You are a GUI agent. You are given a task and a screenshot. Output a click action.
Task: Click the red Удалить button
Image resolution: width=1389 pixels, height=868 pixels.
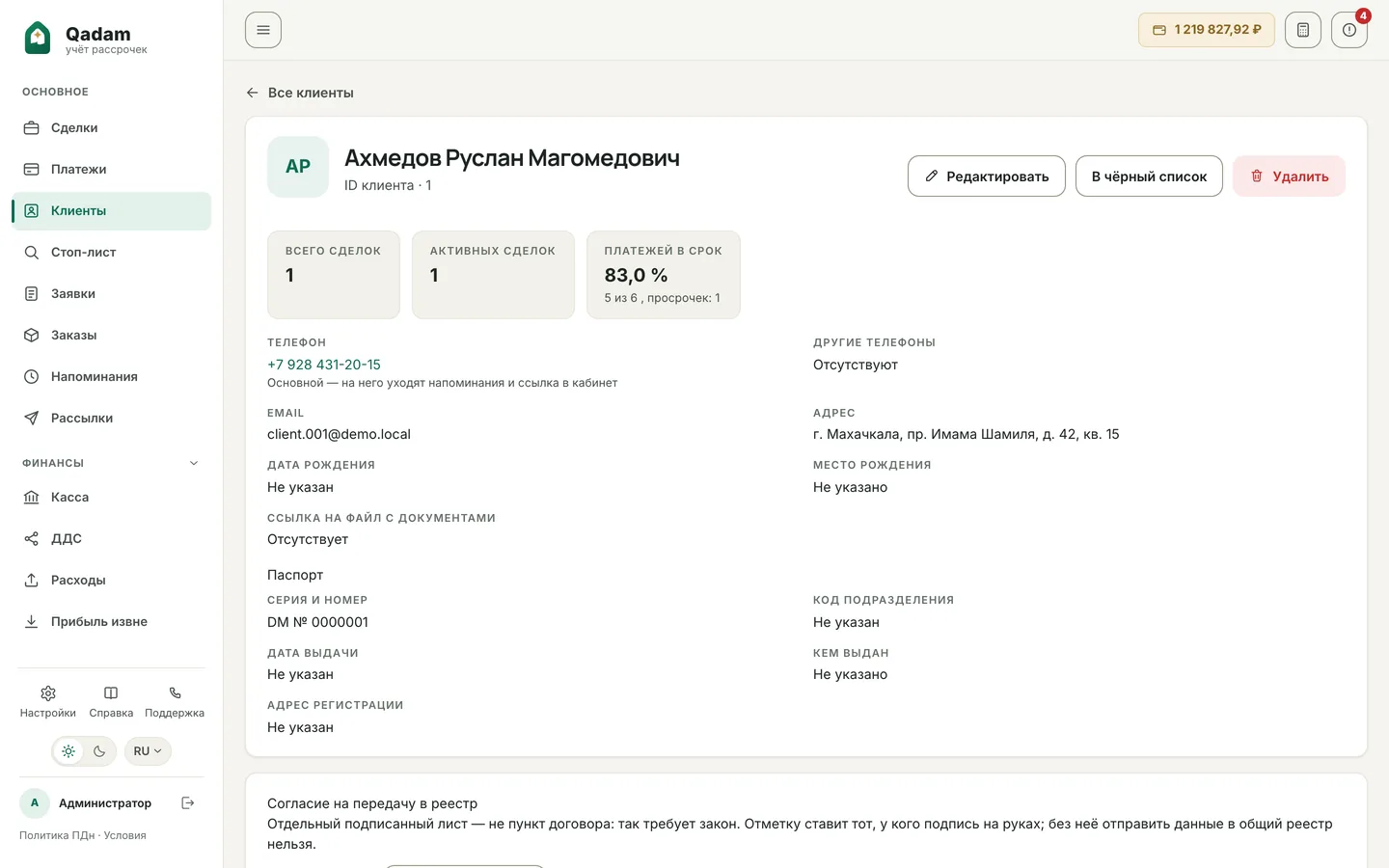(1289, 176)
